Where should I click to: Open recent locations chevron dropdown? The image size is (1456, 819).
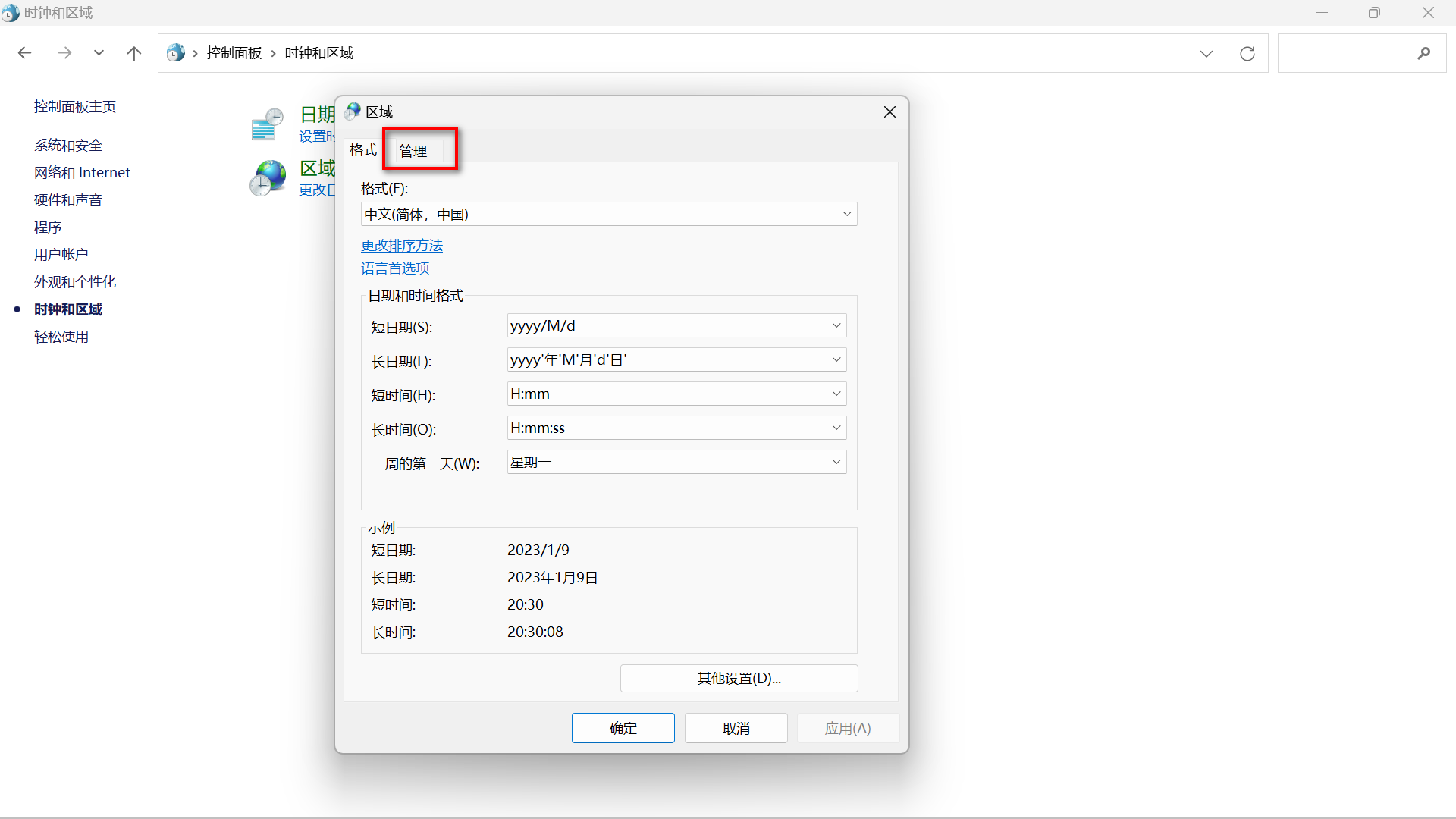point(99,53)
